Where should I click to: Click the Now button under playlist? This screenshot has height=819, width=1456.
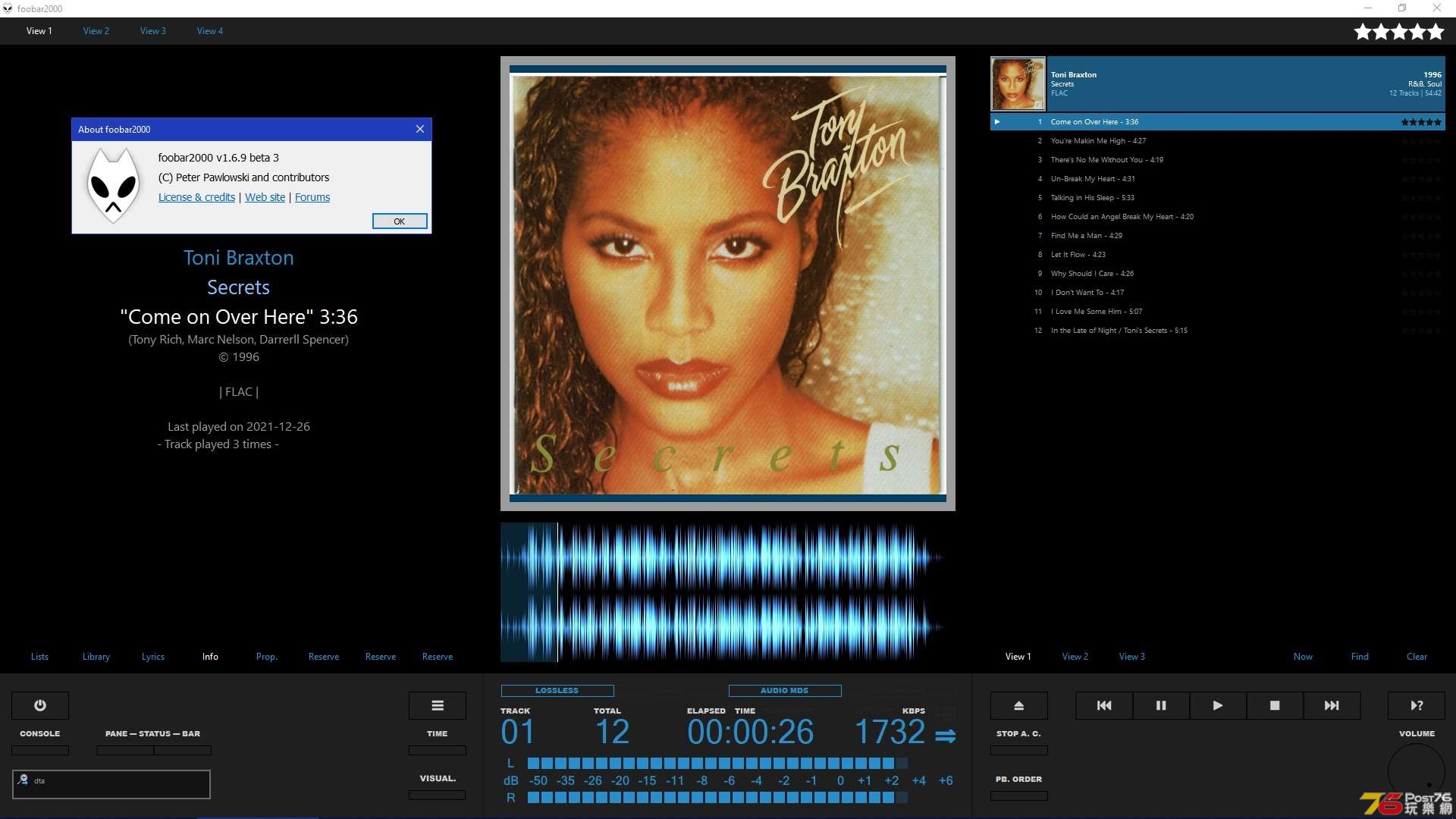[1303, 657]
